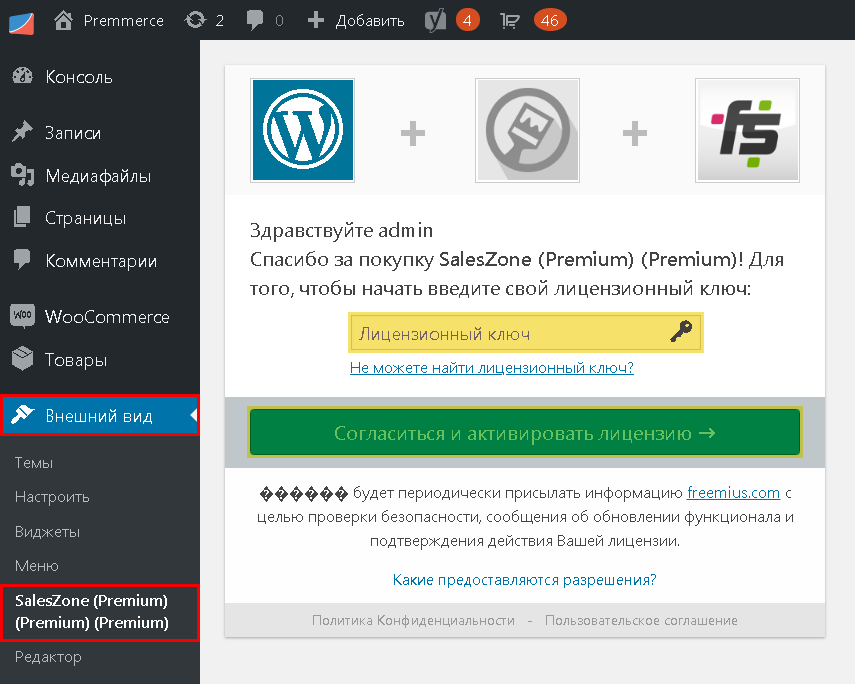Screen dimensions: 855x684
Task: Focus the Лицензионный ключ input field
Action: [x=526, y=333]
